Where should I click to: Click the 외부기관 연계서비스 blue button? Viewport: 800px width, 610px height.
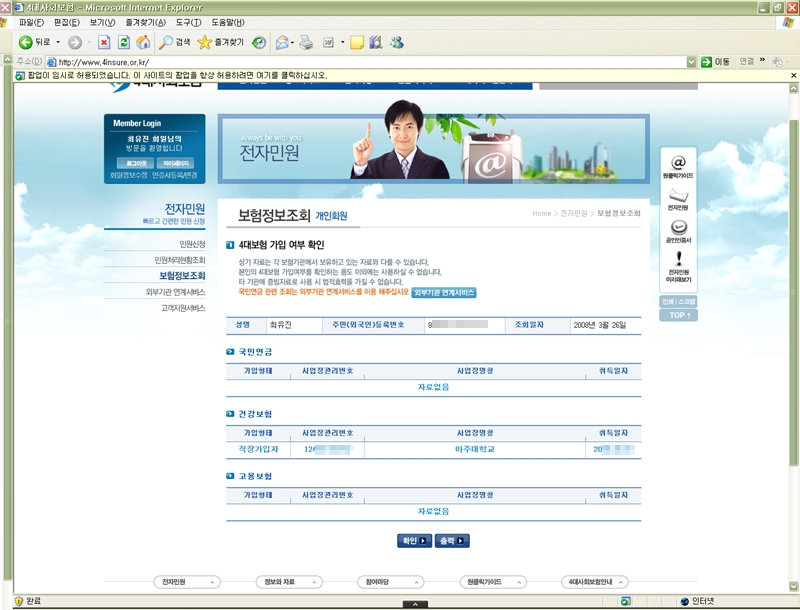click(444, 293)
